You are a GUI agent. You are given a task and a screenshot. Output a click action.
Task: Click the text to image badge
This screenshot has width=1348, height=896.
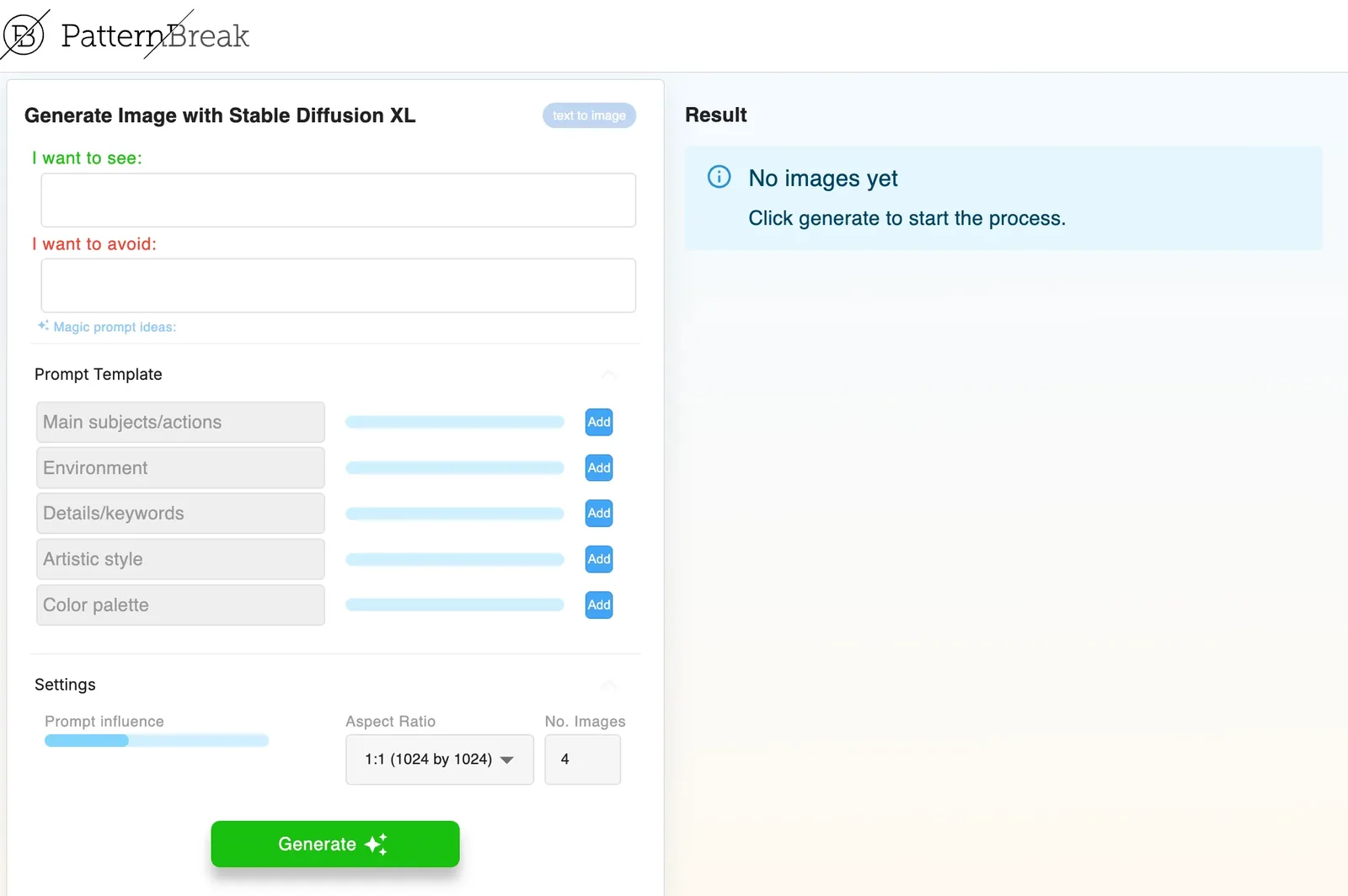tap(589, 115)
